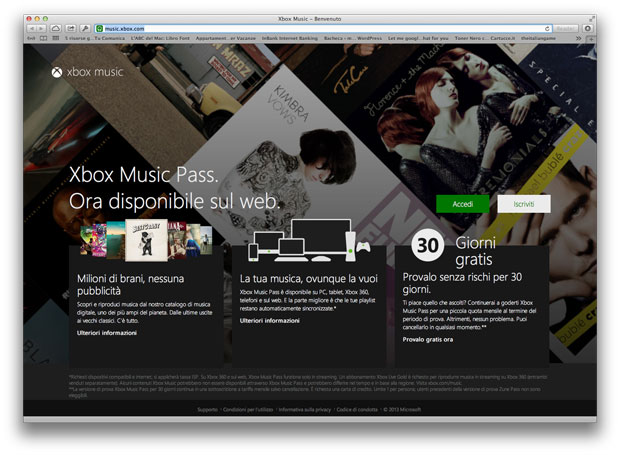The width and height of the screenshot is (620, 455).
Task: Go forward with the Safari forward arrow
Action: point(41,28)
